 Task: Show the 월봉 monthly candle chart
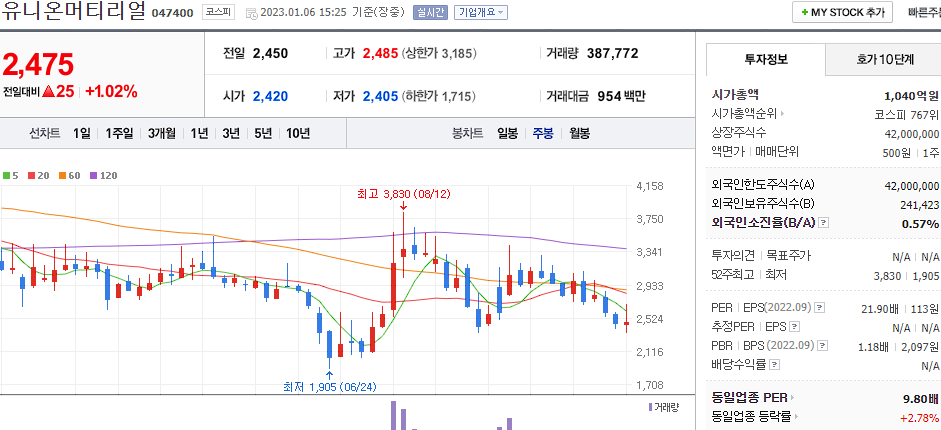580,133
